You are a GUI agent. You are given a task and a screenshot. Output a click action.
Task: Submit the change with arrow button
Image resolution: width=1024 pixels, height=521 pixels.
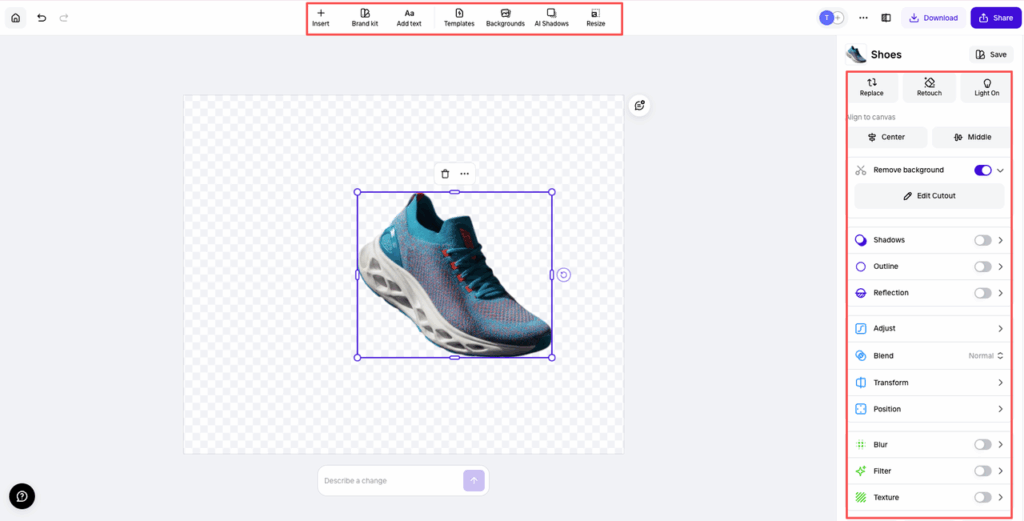click(x=474, y=481)
